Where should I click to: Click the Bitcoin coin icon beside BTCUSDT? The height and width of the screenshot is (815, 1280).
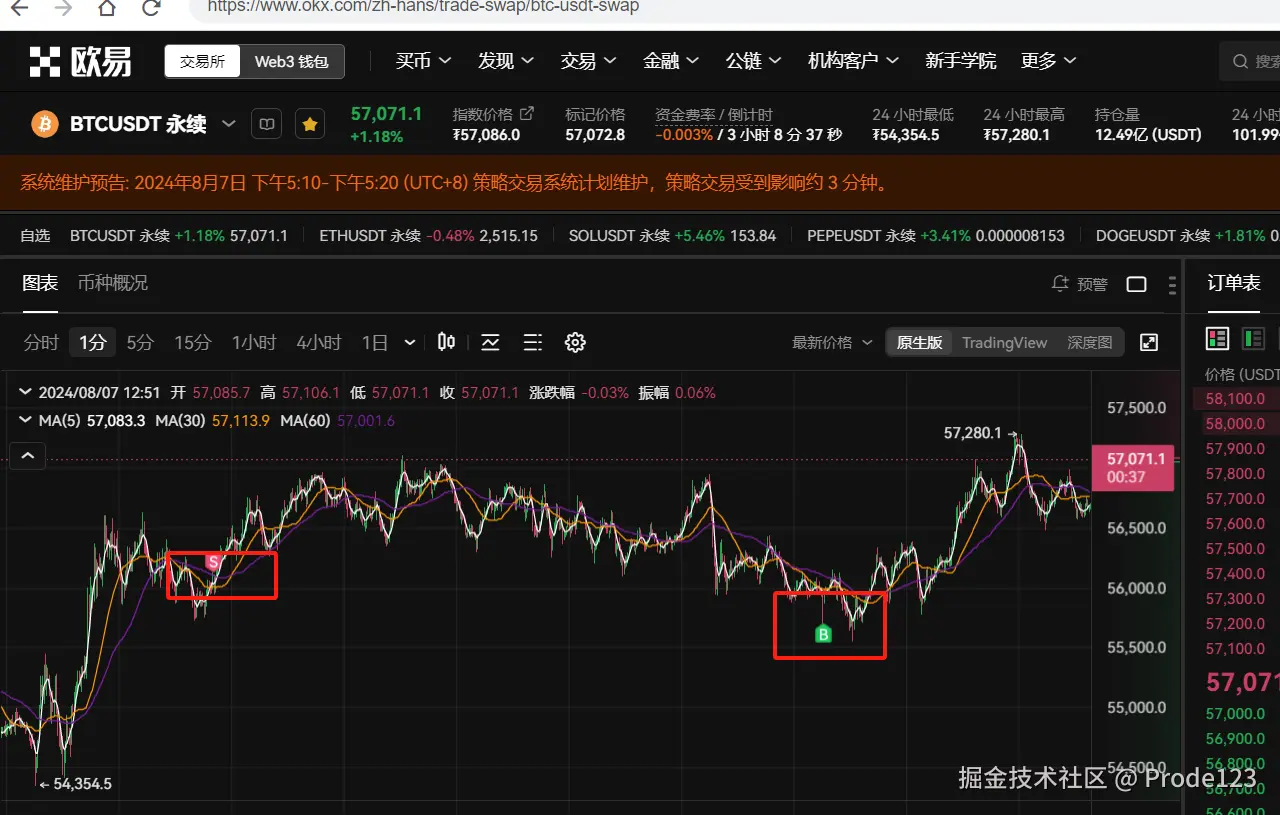click(45, 124)
